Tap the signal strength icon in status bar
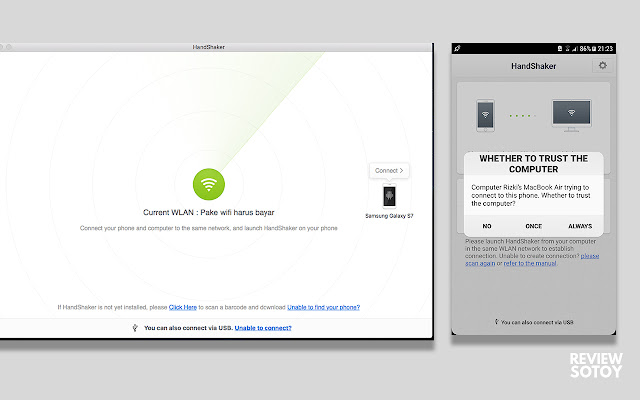640x400 pixels. click(575, 49)
